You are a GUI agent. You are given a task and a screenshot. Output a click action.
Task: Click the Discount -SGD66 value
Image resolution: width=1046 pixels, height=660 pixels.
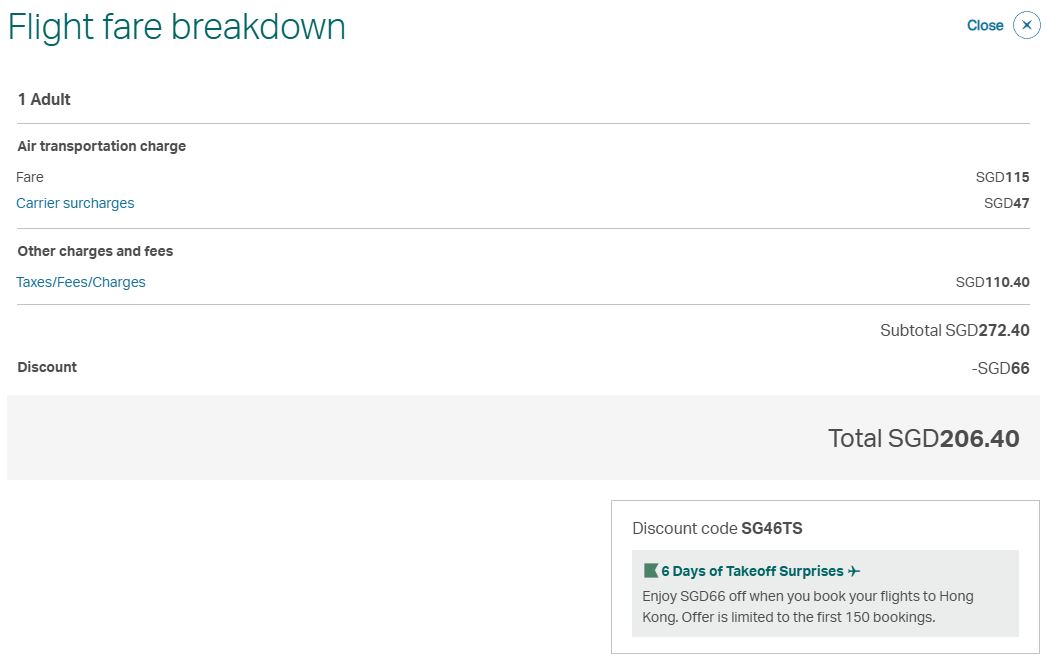1000,368
